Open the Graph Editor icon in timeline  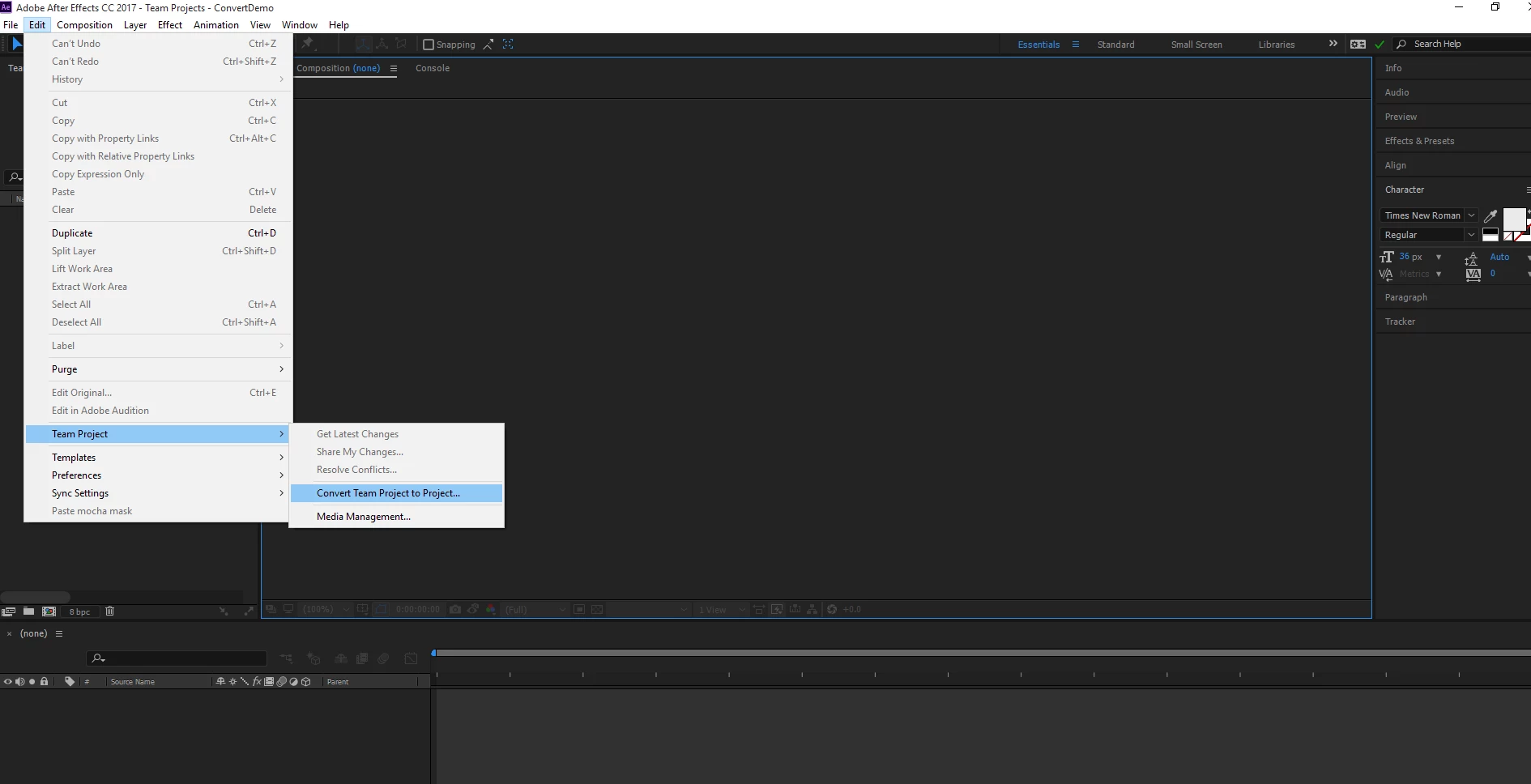(412, 658)
